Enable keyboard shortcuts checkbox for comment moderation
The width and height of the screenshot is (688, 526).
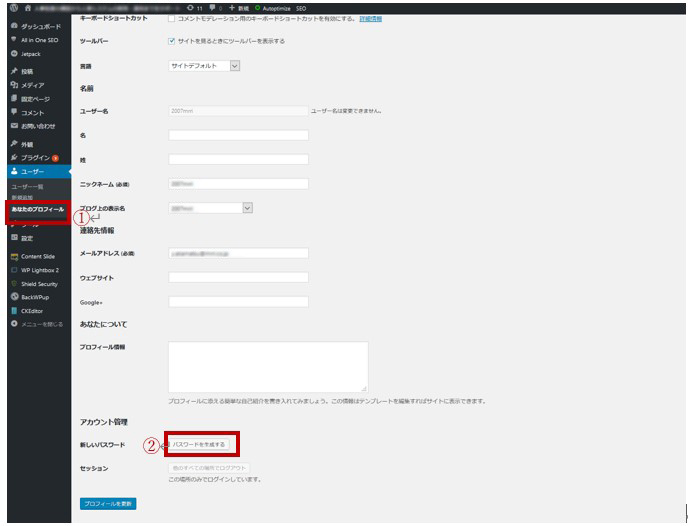172,19
